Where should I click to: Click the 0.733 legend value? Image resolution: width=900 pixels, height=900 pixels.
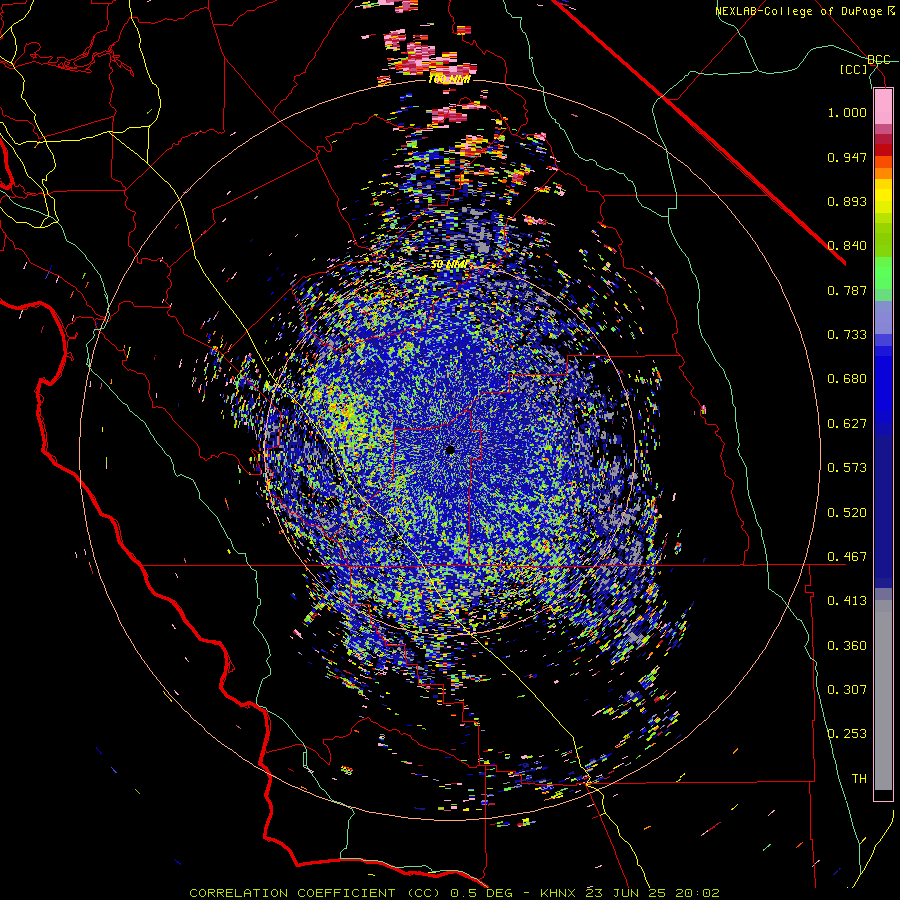point(847,335)
